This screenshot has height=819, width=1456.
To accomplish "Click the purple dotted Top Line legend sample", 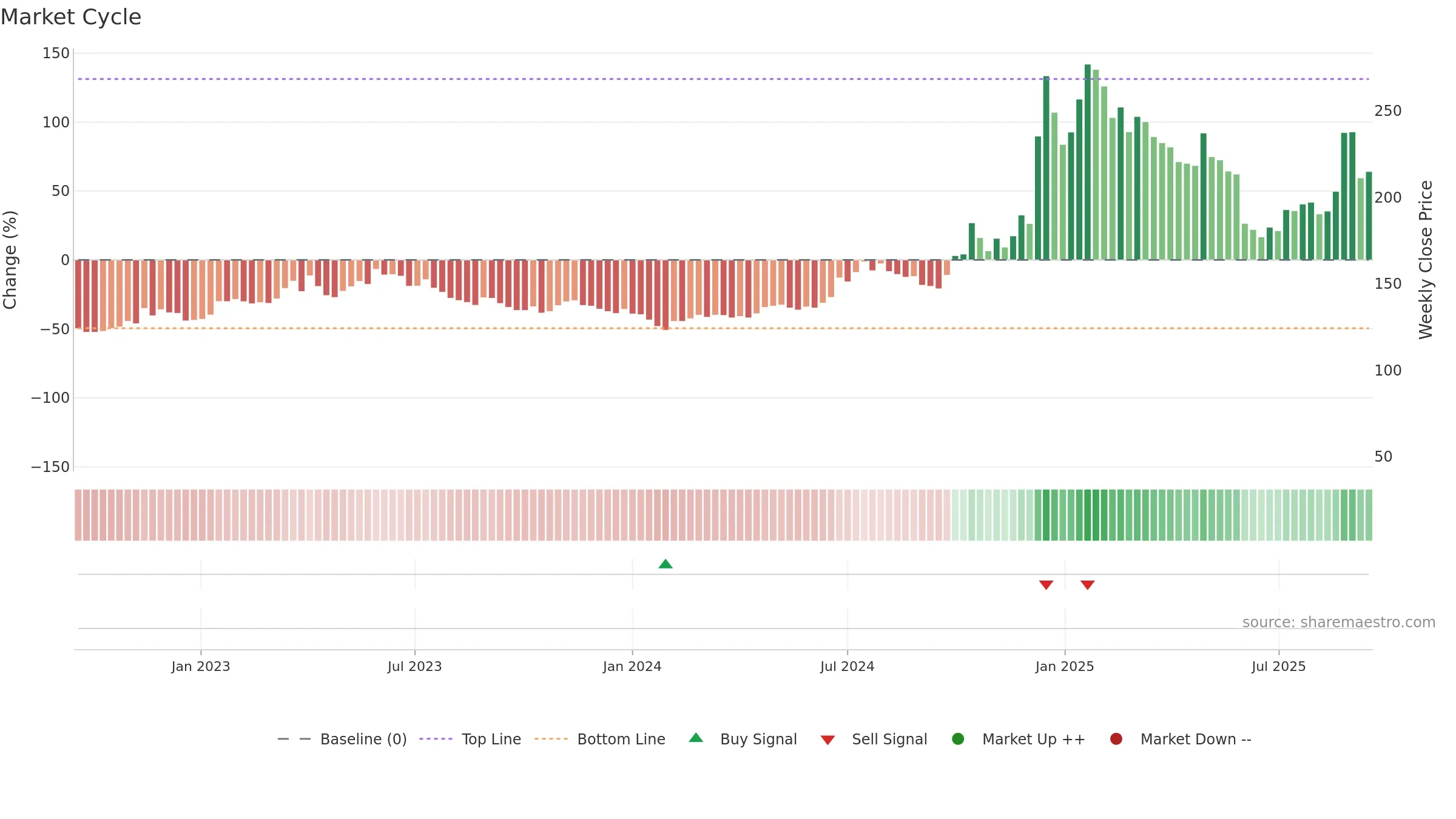I will pyautogui.click(x=436, y=739).
